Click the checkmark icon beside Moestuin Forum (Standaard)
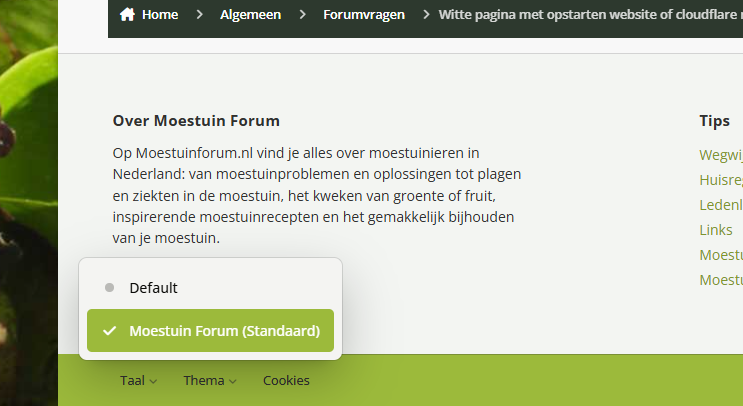The width and height of the screenshot is (743, 406). click(x=109, y=331)
